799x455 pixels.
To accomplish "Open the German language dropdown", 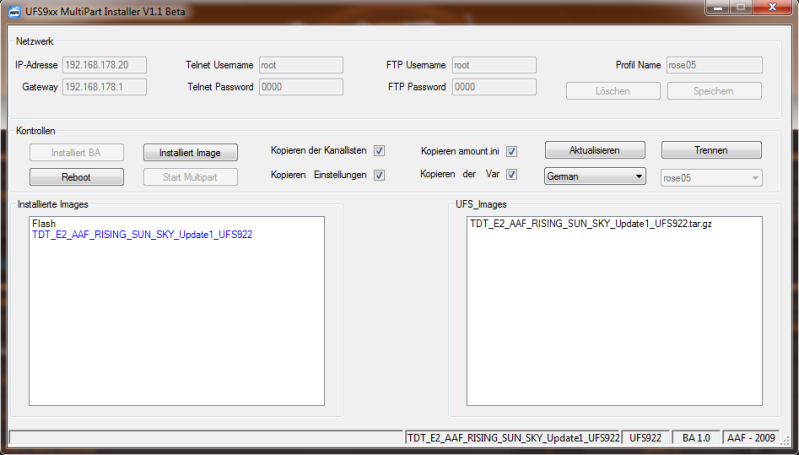I will click(595, 177).
